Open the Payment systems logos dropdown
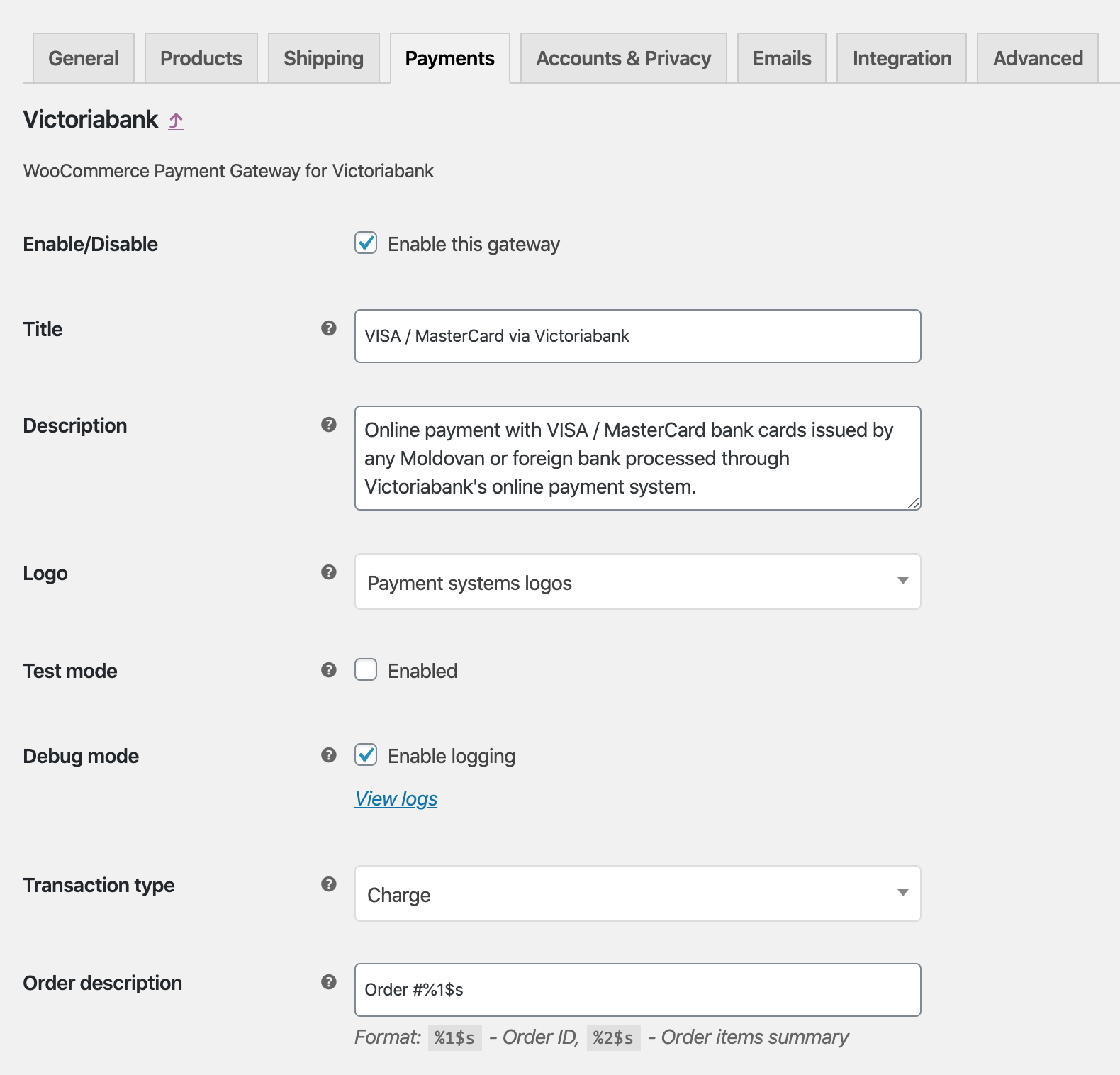Screen dimensions: 1120x1075 click(x=637, y=582)
